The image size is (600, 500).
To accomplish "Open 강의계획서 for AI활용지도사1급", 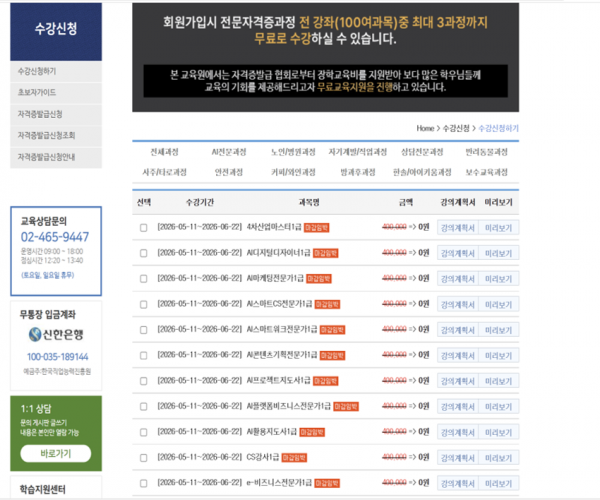I will pos(458,433).
